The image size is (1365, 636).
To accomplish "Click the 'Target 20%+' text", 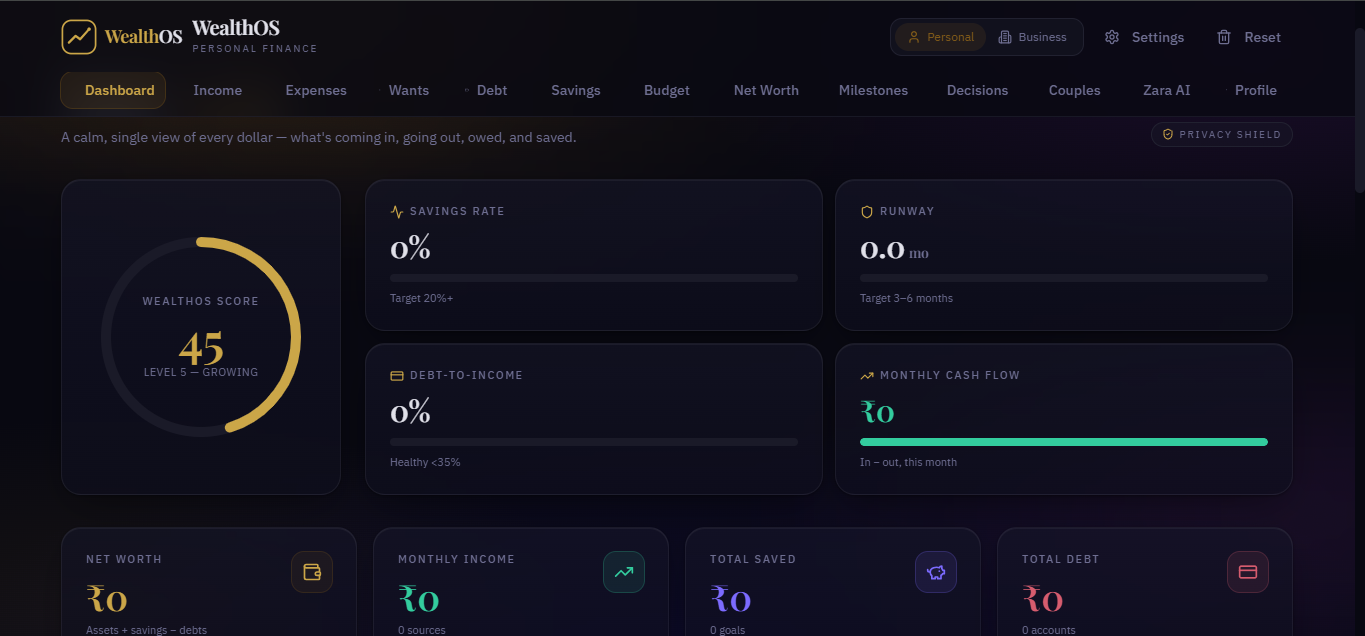I will pos(421,298).
